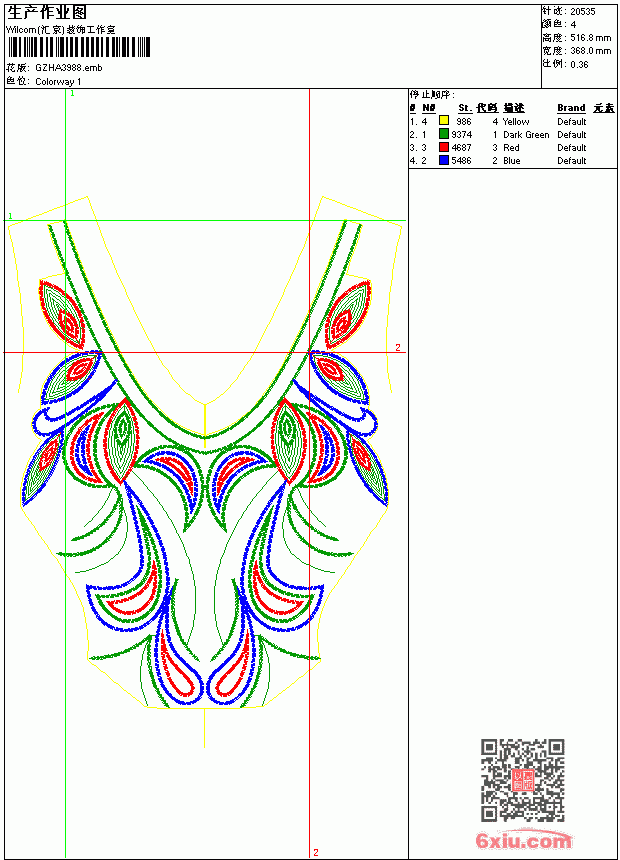Click the Colorway 1 label
This screenshot has height=860, width=620.
click(x=58, y=82)
